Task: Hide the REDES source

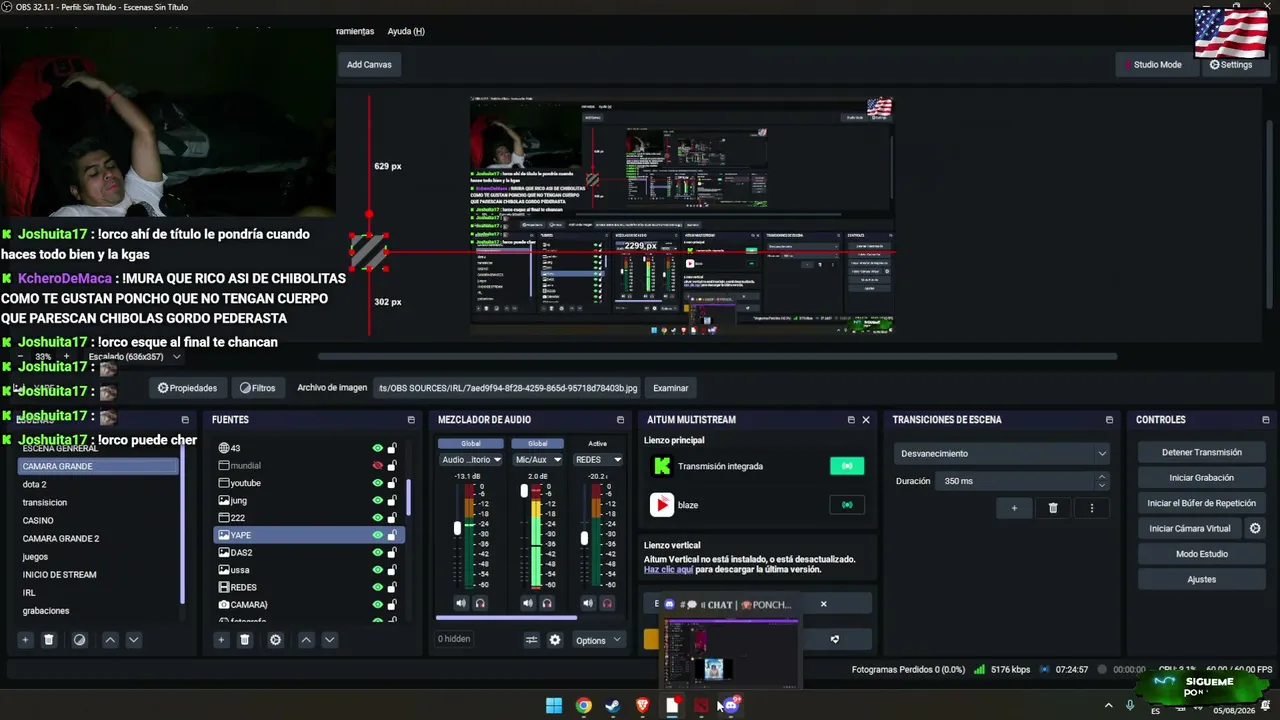Action: 378,587
